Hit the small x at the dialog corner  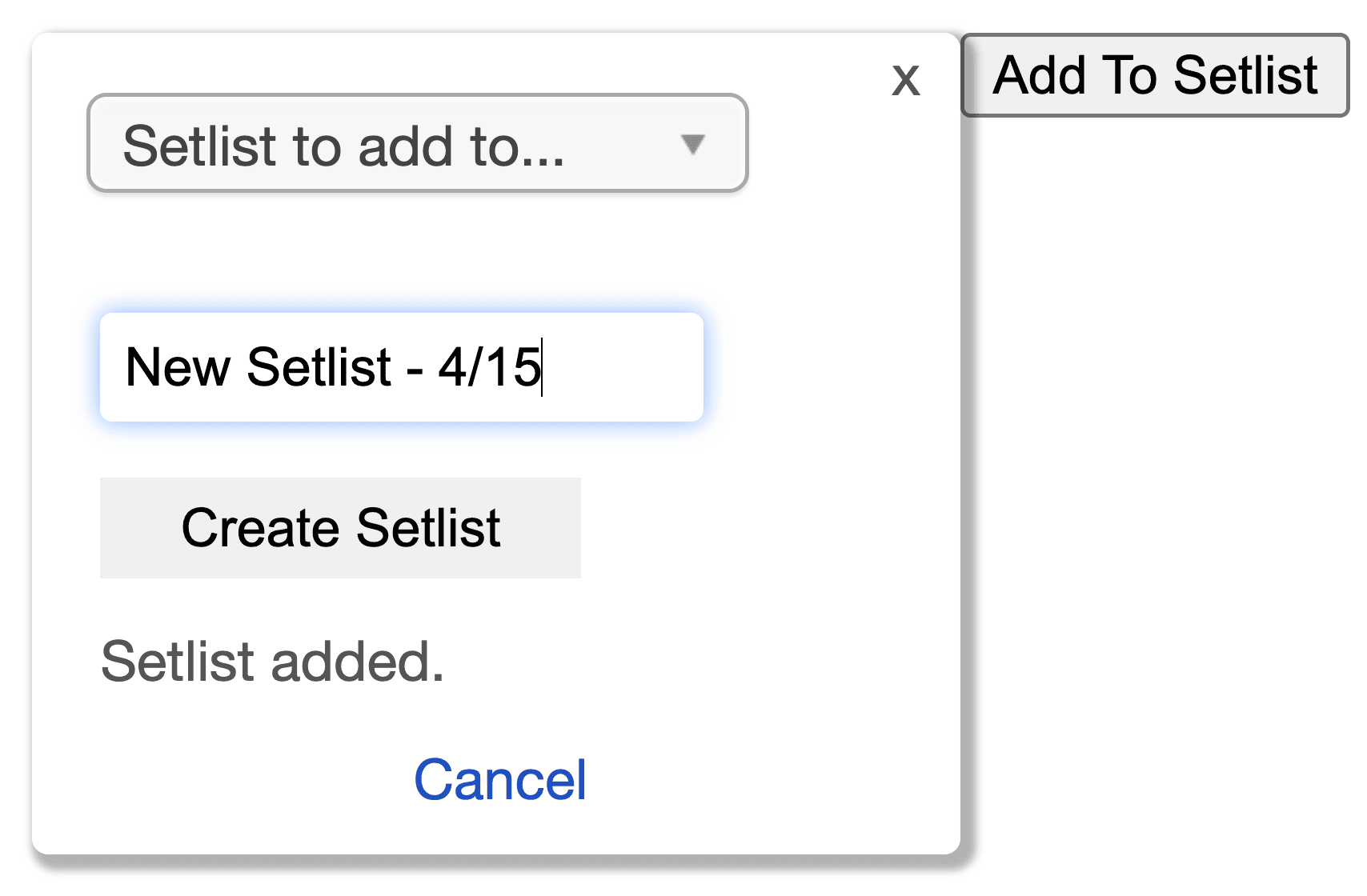(905, 80)
